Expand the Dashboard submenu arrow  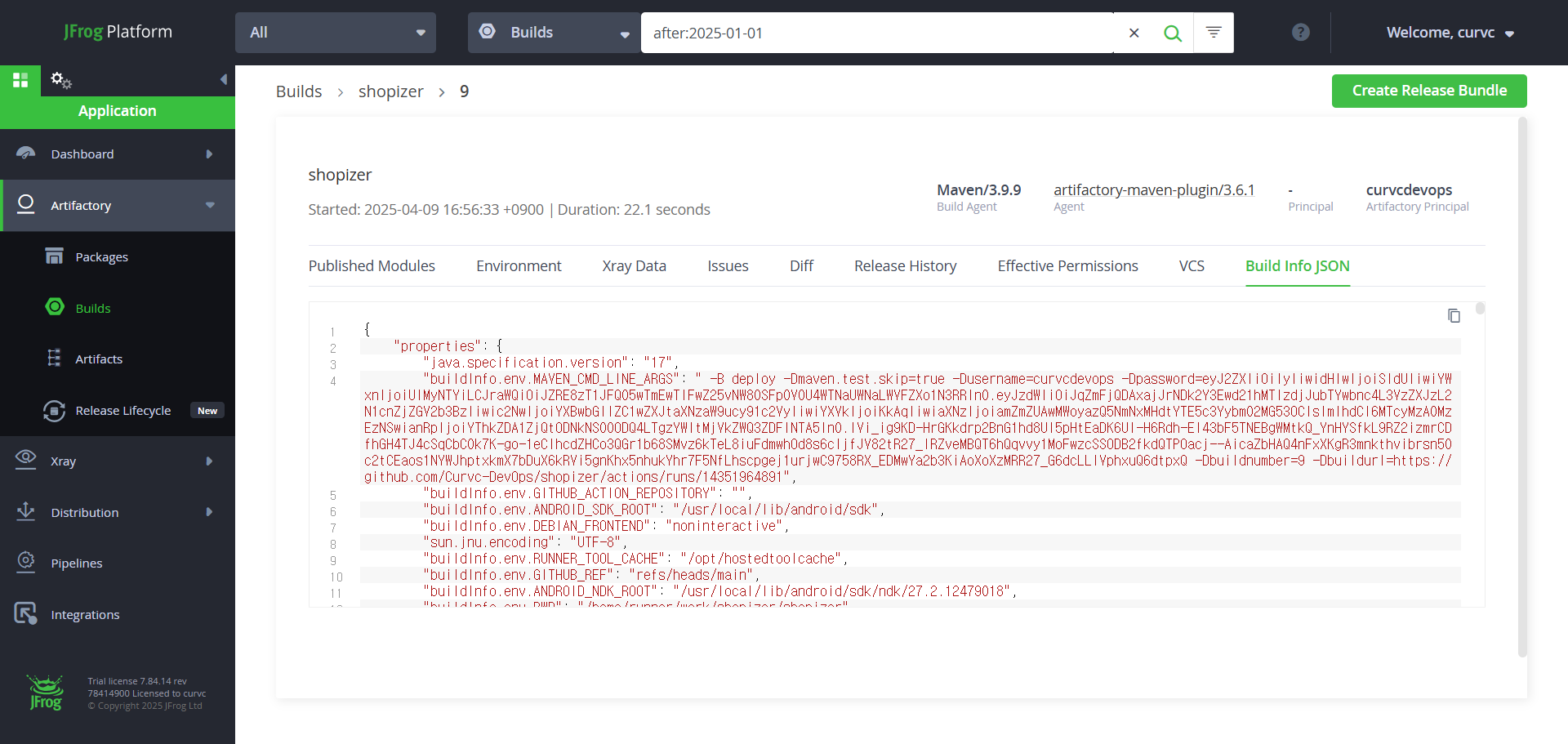tap(209, 154)
